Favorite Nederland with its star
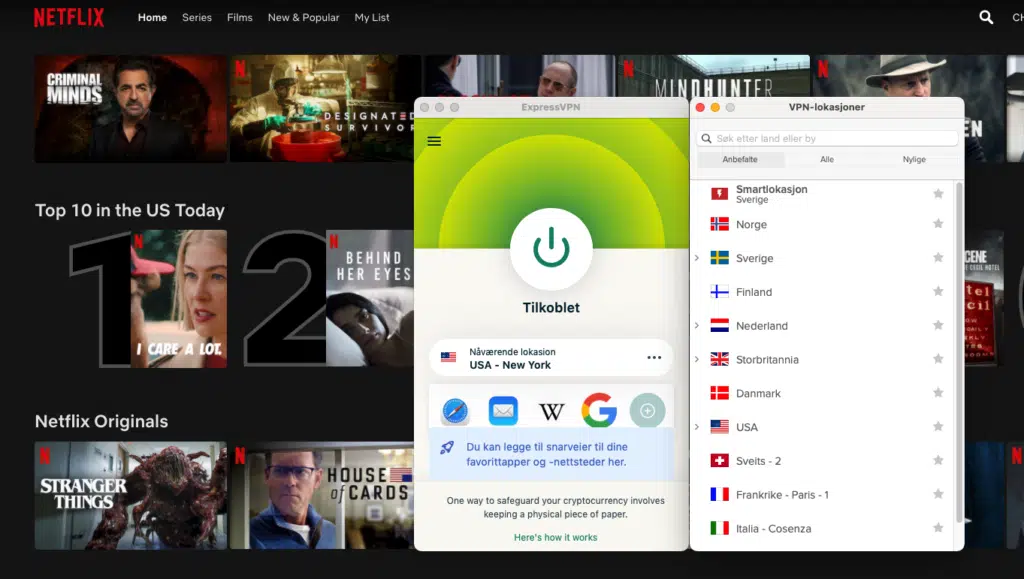This screenshot has width=1024, height=579. click(938, 326)
